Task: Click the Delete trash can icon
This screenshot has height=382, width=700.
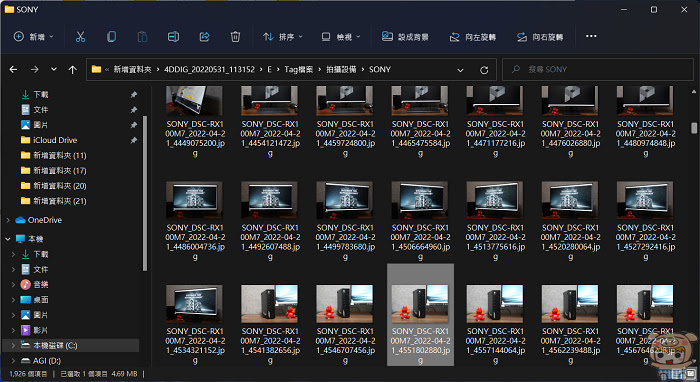Action: pyautogui.click(x=235, y=37)
